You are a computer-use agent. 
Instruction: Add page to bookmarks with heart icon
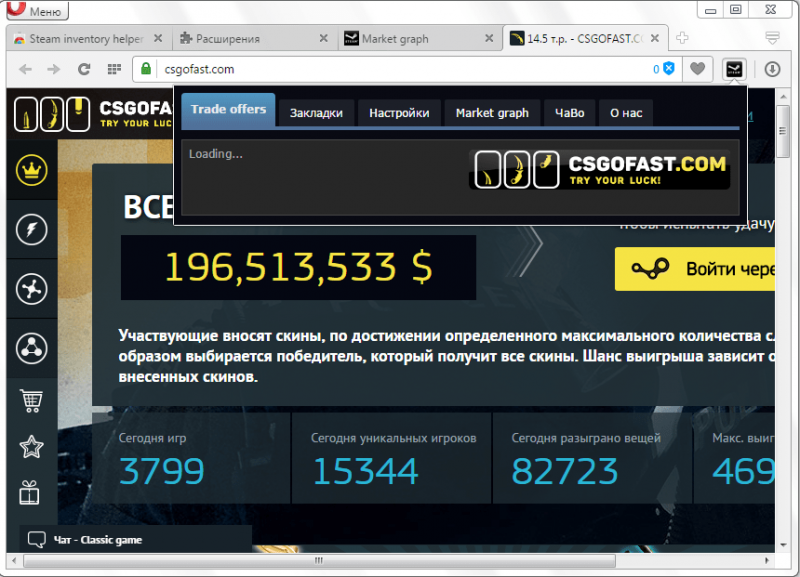(x=697, y=68)
